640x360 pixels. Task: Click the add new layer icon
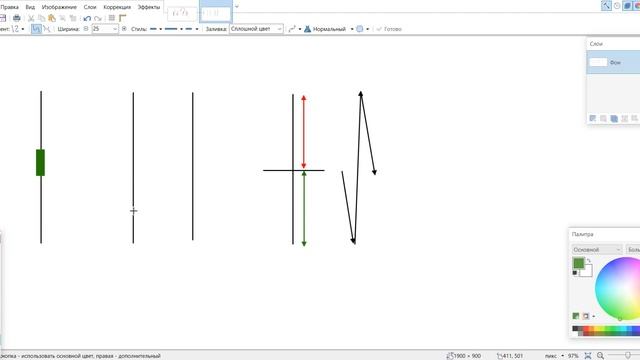tap(593, 118)
